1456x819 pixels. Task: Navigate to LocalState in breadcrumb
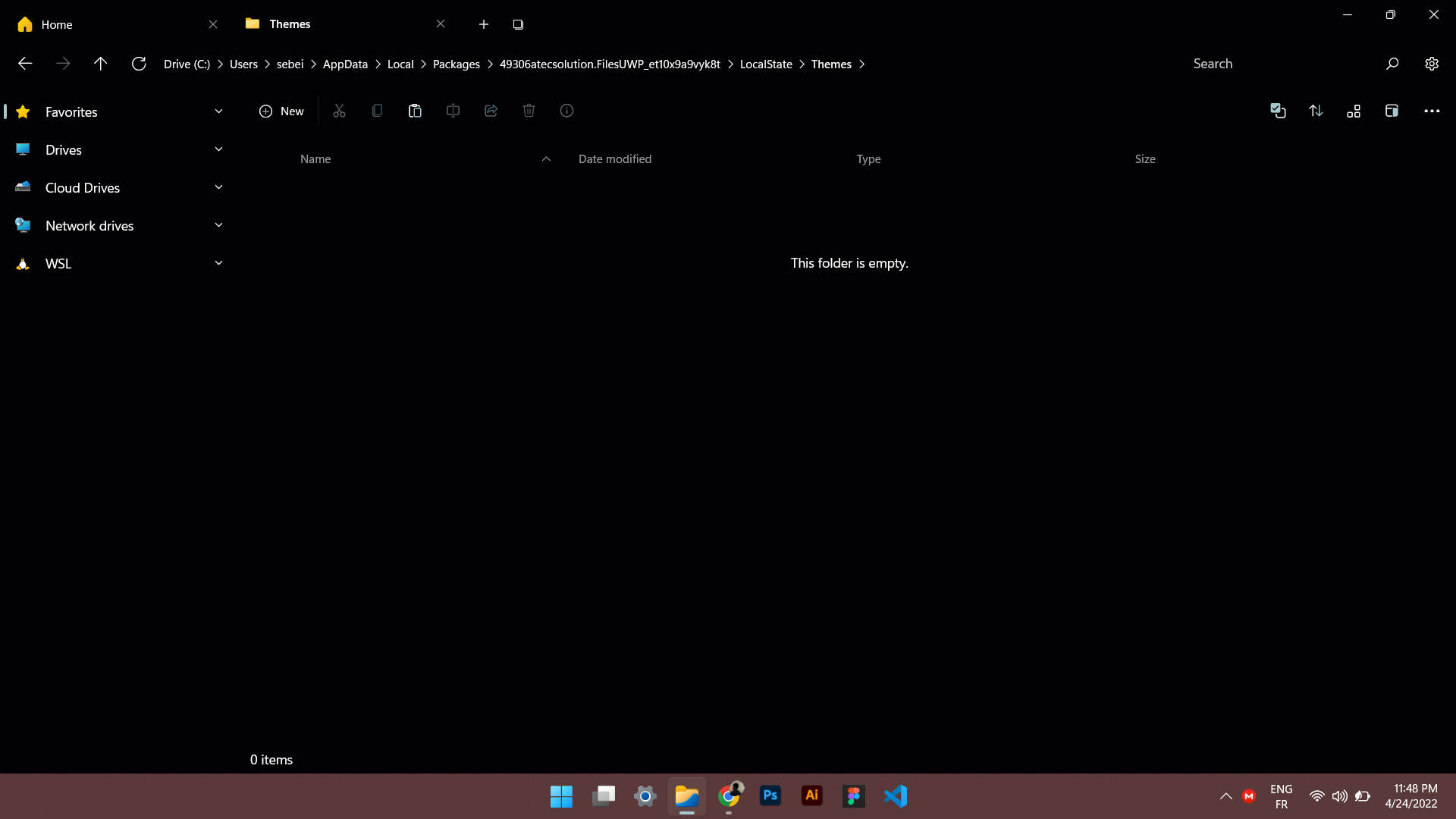tap(767, 64)
